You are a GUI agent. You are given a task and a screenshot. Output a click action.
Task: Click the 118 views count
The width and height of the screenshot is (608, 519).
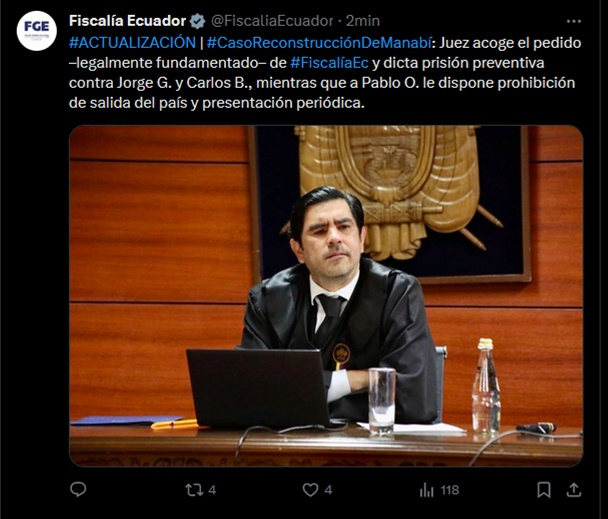(x=449, y=490)
